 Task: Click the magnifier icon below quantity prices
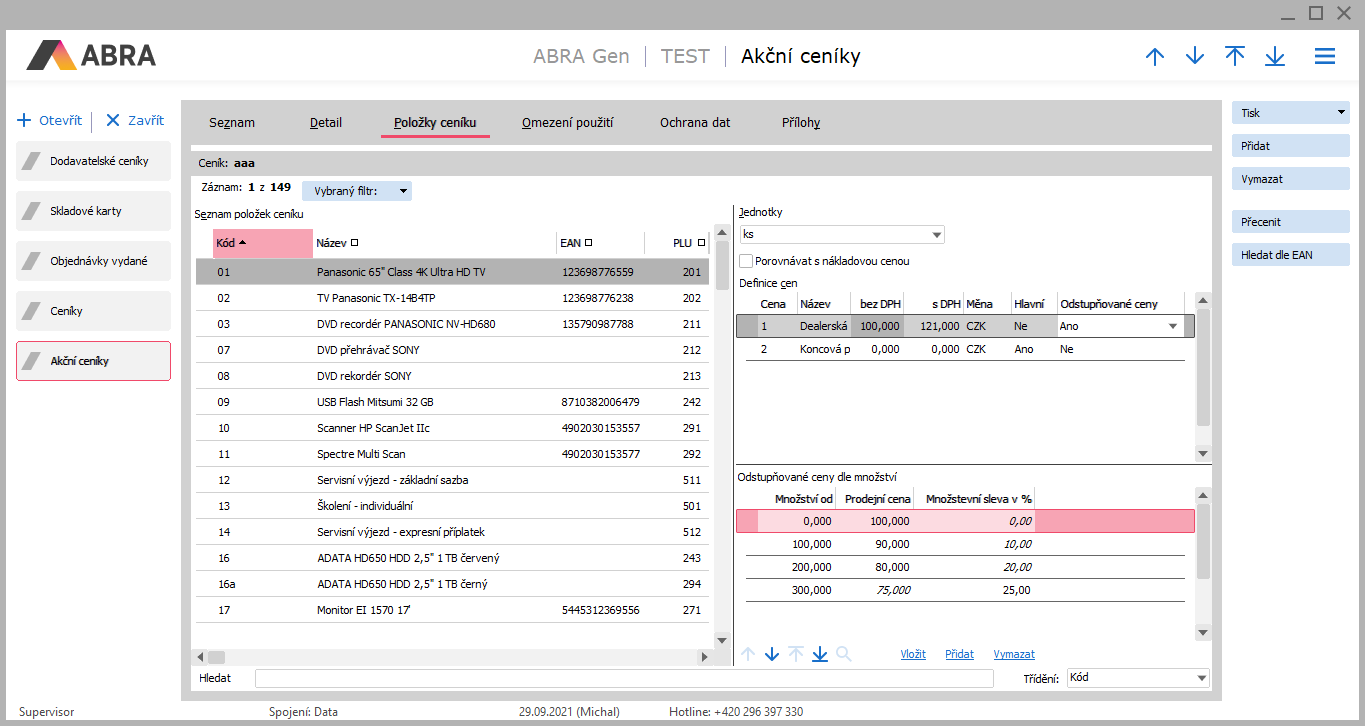click(x=844, y=654)
